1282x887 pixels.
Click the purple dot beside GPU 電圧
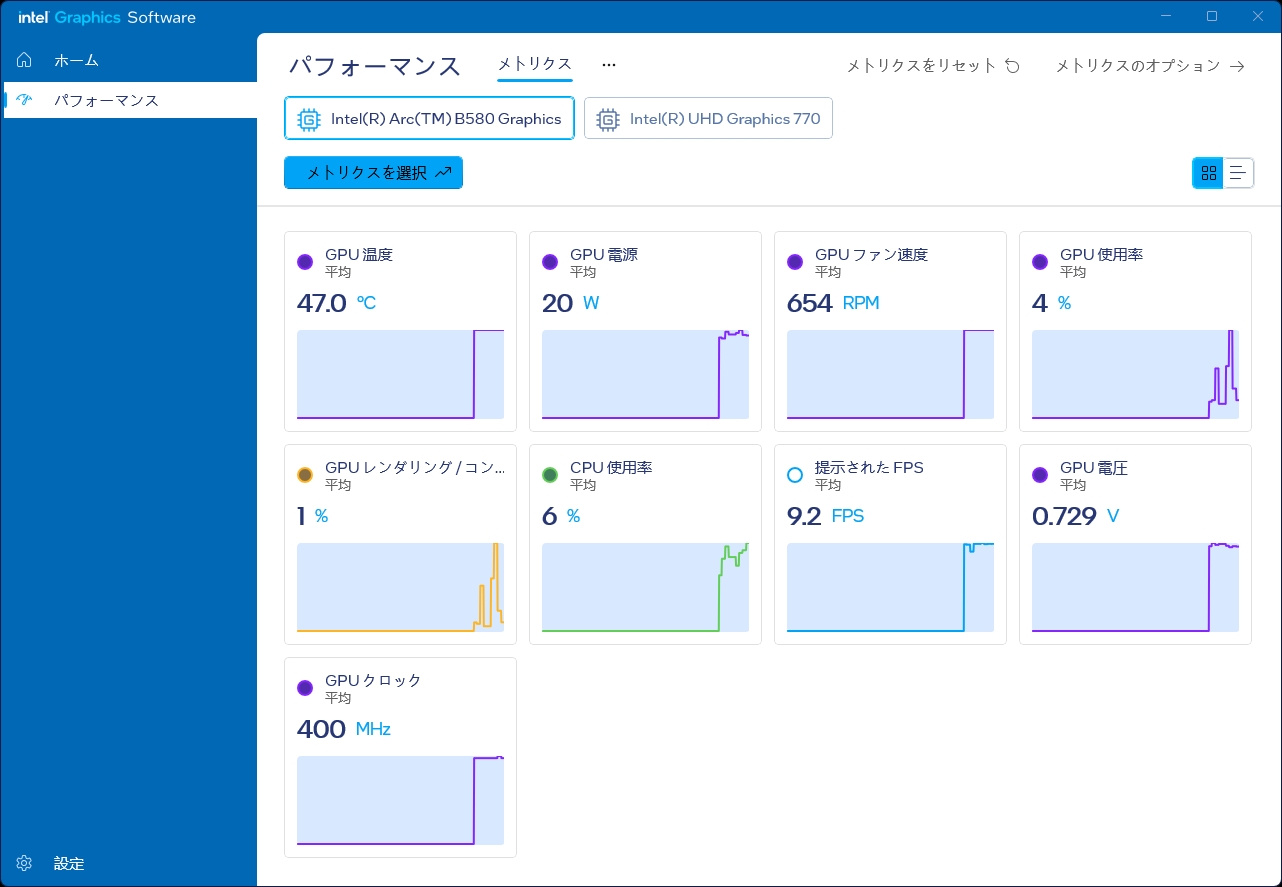(1040, 475)
